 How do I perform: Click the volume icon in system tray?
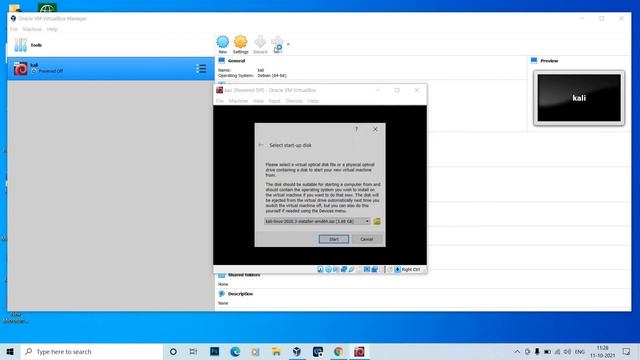pyautogui.click(x=567, y=351)
